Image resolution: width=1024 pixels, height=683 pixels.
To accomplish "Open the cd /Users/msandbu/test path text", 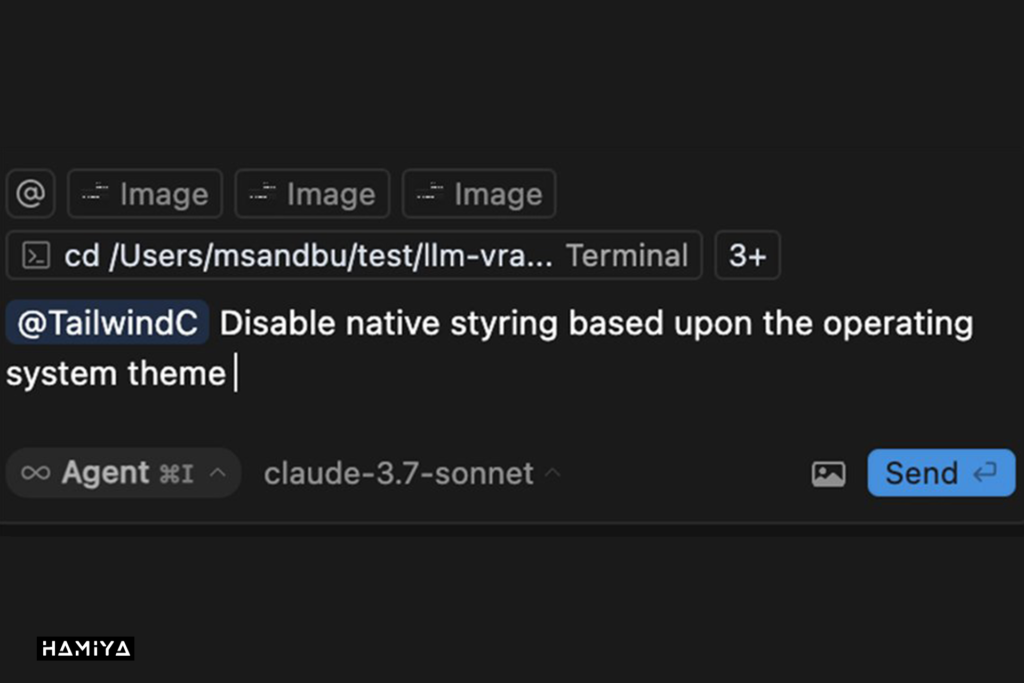I will [x=308, y=256].
